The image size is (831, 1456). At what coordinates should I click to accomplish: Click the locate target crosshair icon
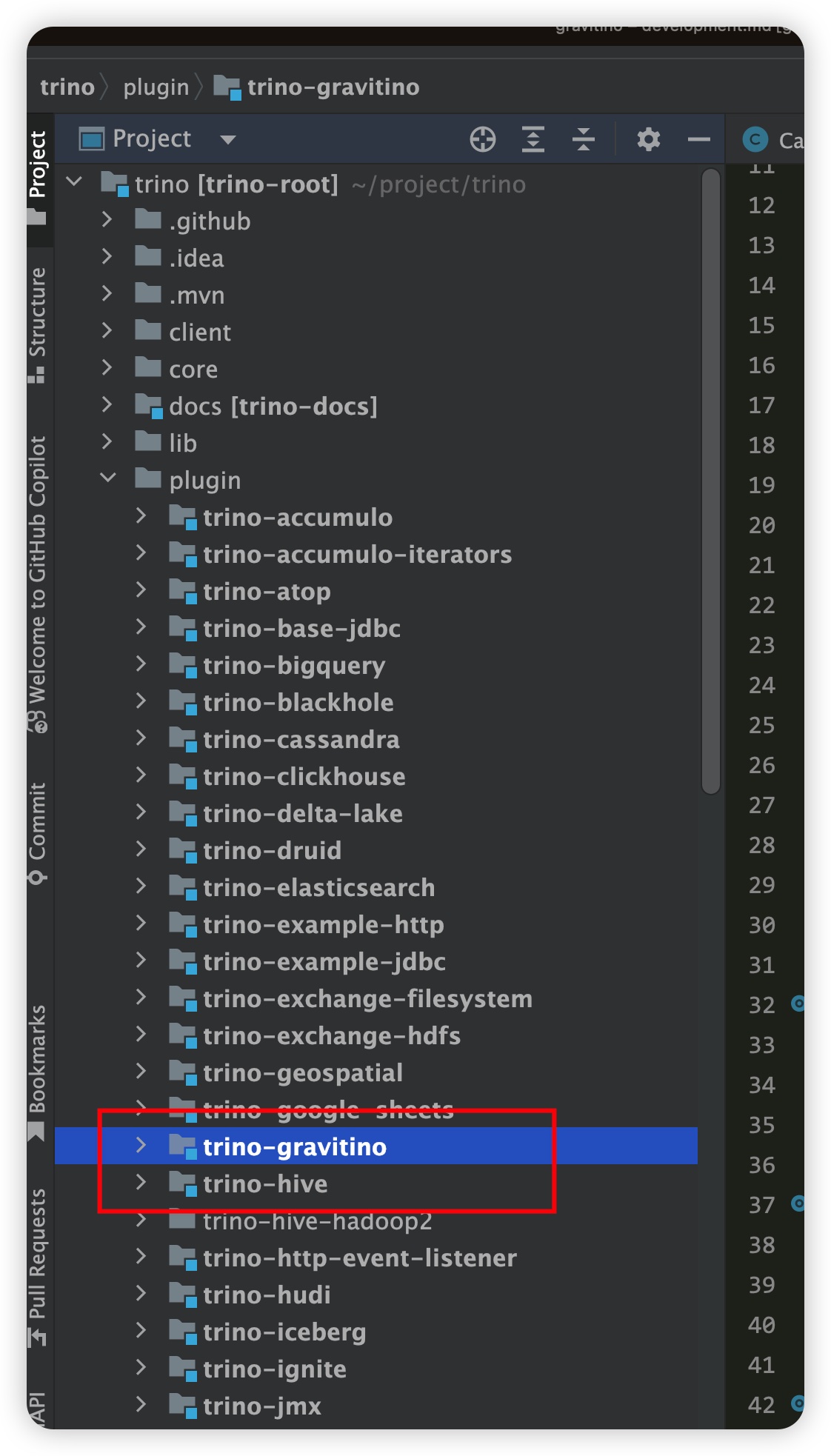pos(482,139)
